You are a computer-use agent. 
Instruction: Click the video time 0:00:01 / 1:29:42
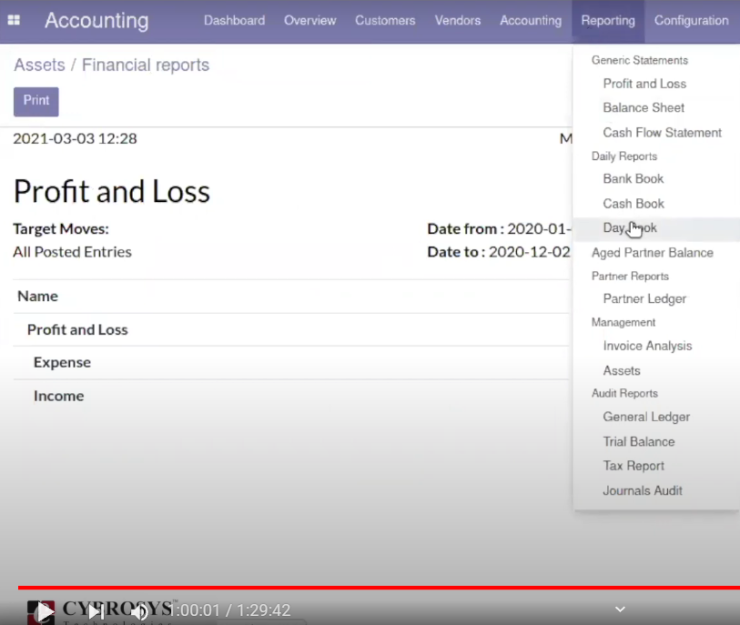tap(231, 610)
